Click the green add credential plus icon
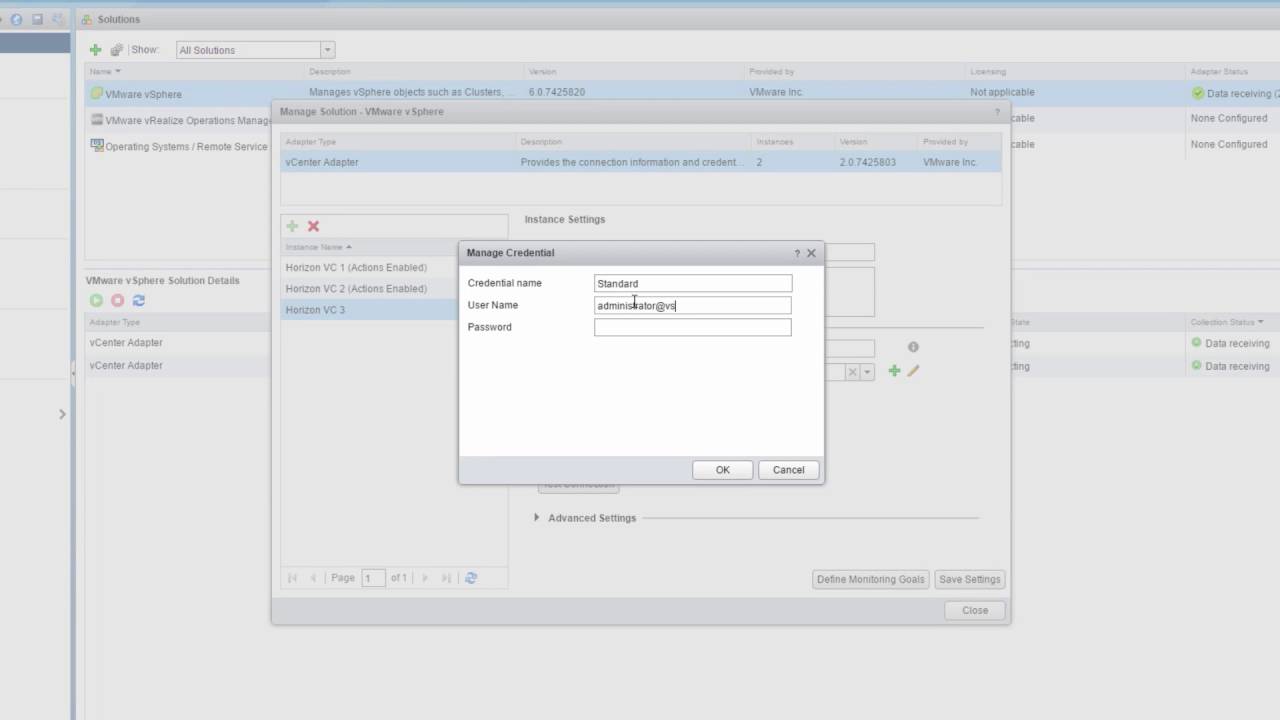Viewport: 1280px width, 720px height. [x=894, y=371]
